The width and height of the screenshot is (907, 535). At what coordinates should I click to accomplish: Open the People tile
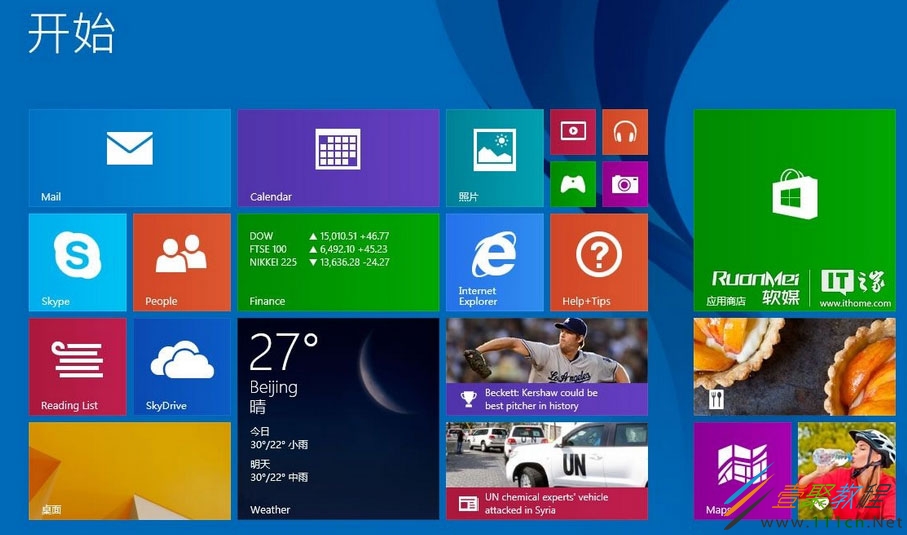coord(182,263)
